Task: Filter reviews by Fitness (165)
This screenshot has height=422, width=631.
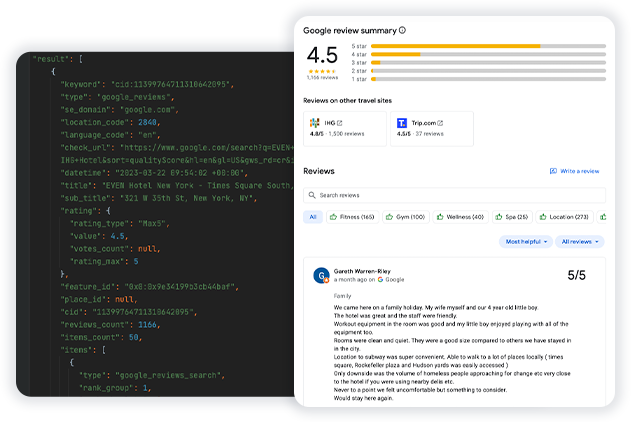Action: pyautogui.click(x=352, y=217)
